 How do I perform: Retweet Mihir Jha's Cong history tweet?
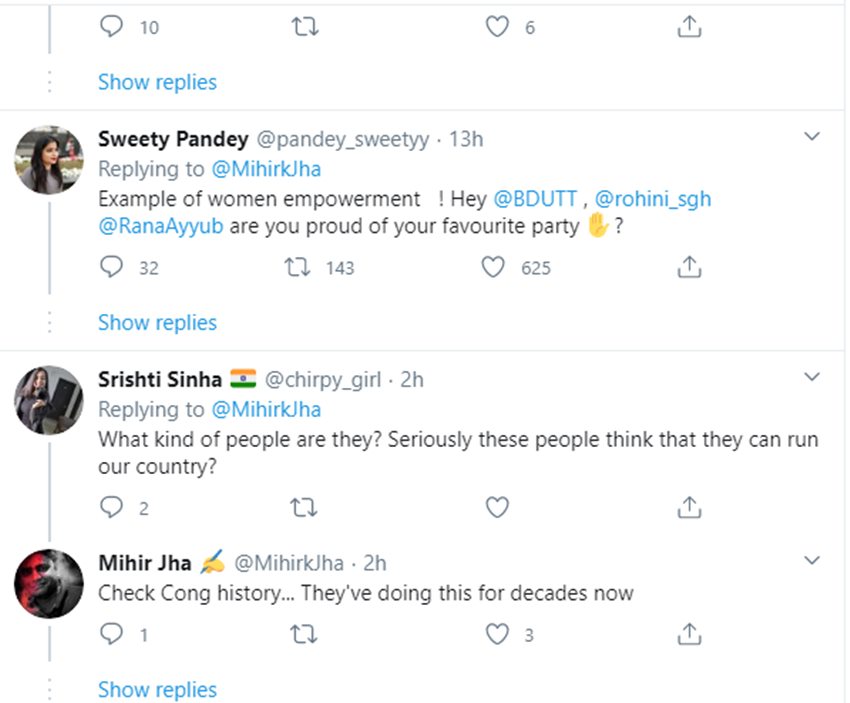tap(302, 634)
